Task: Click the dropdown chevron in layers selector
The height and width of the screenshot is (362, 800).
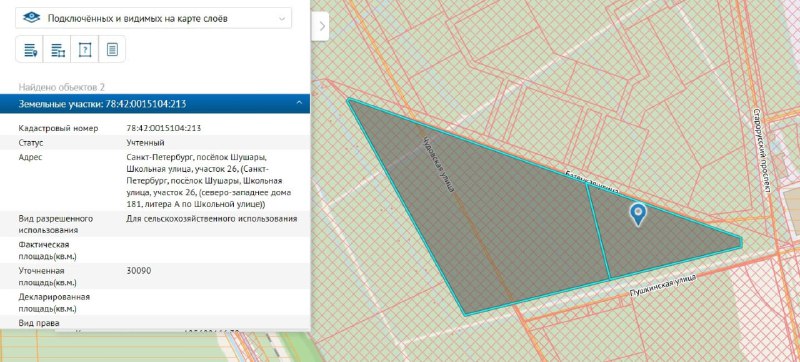Action: pos(282,19)
